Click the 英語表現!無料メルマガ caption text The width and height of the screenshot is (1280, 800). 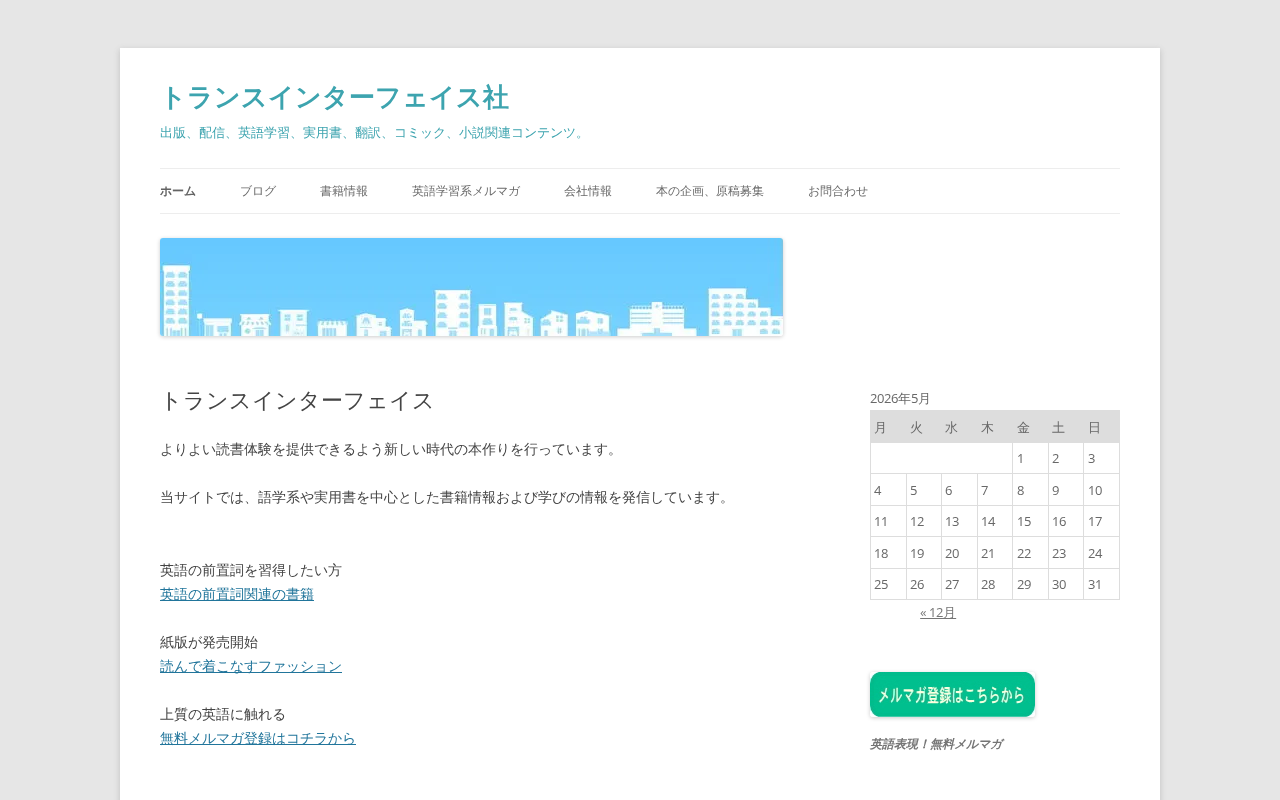(936, 744)
